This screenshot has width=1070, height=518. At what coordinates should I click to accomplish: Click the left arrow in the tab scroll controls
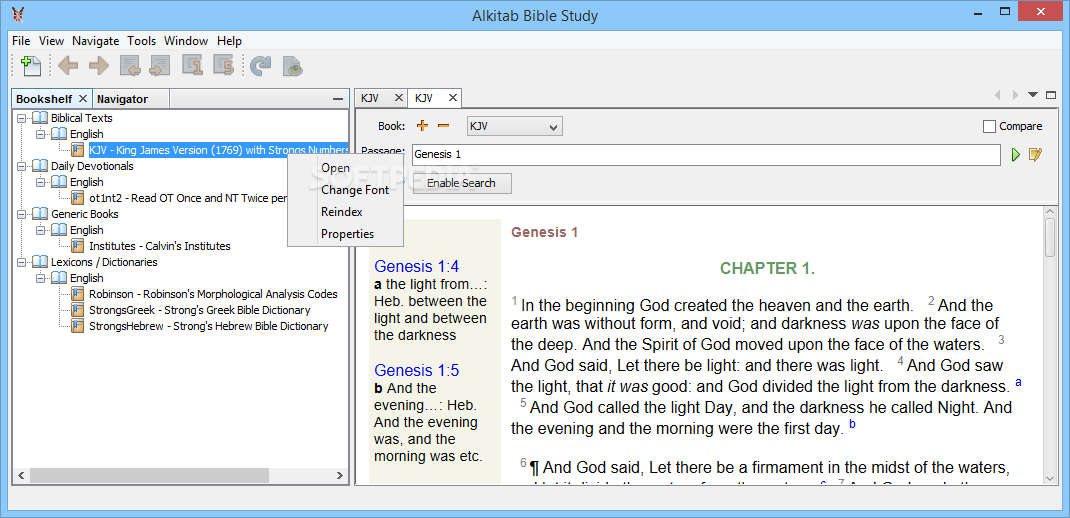coord(997,95)
